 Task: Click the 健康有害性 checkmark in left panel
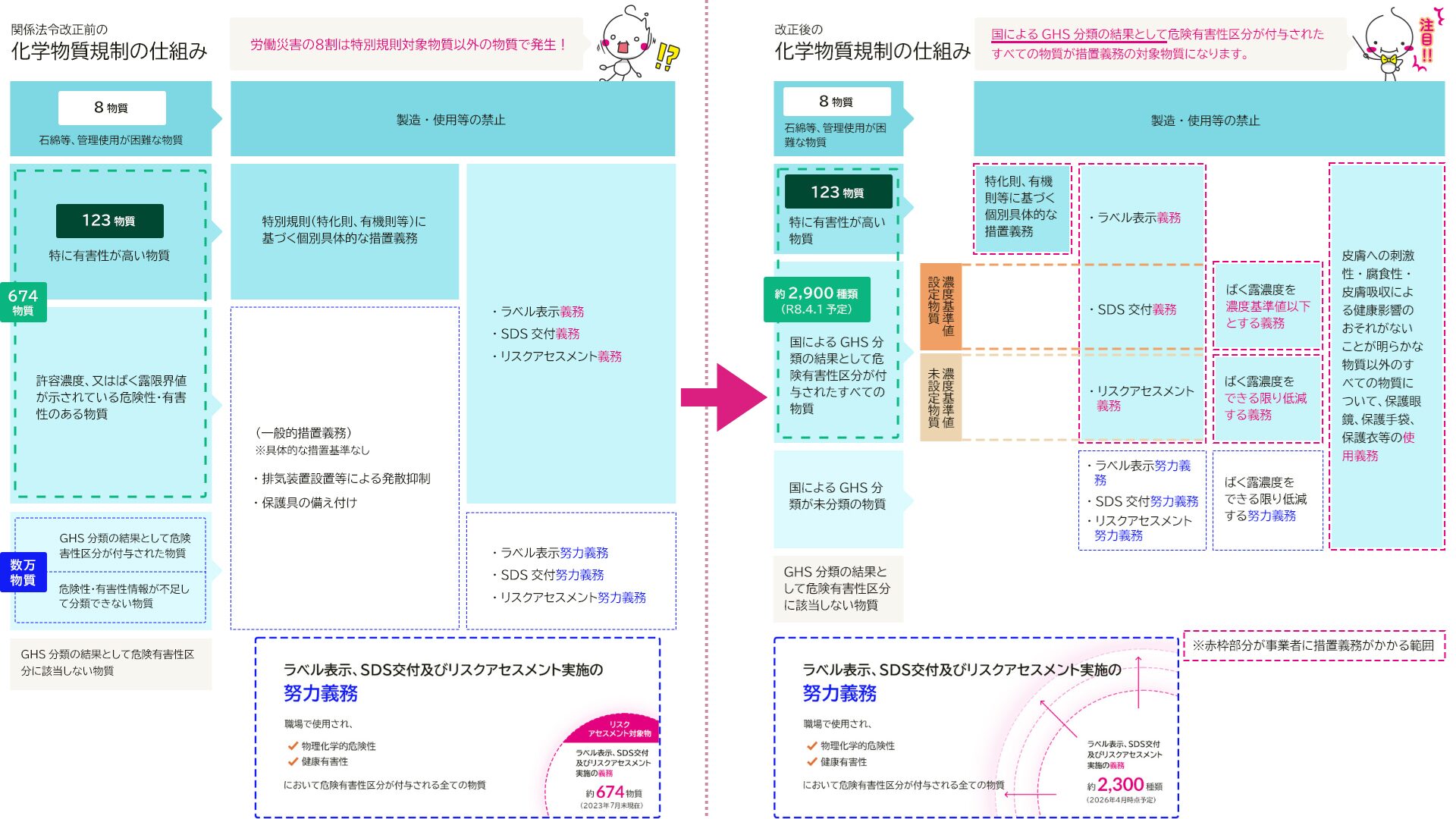pyautogui.click(x=293, y=761)
